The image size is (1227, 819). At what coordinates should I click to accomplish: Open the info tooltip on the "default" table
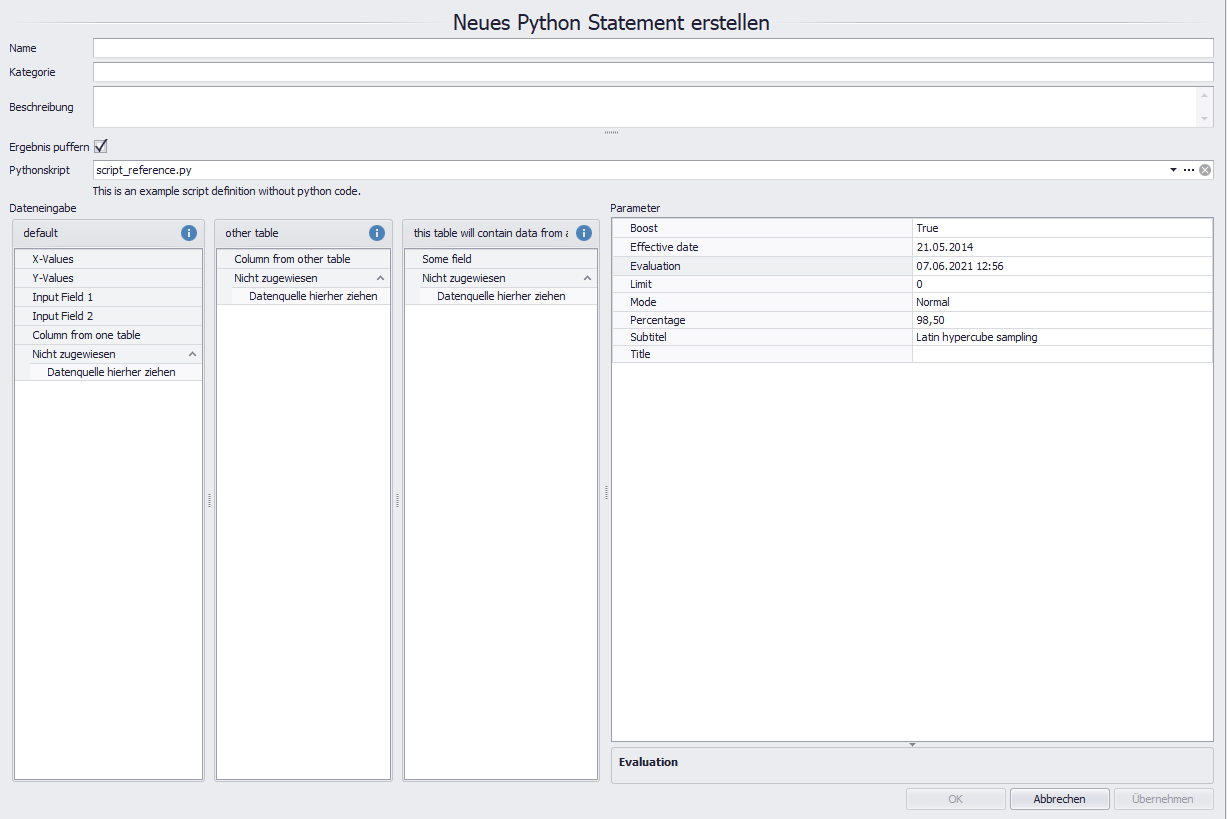point(188,233)
